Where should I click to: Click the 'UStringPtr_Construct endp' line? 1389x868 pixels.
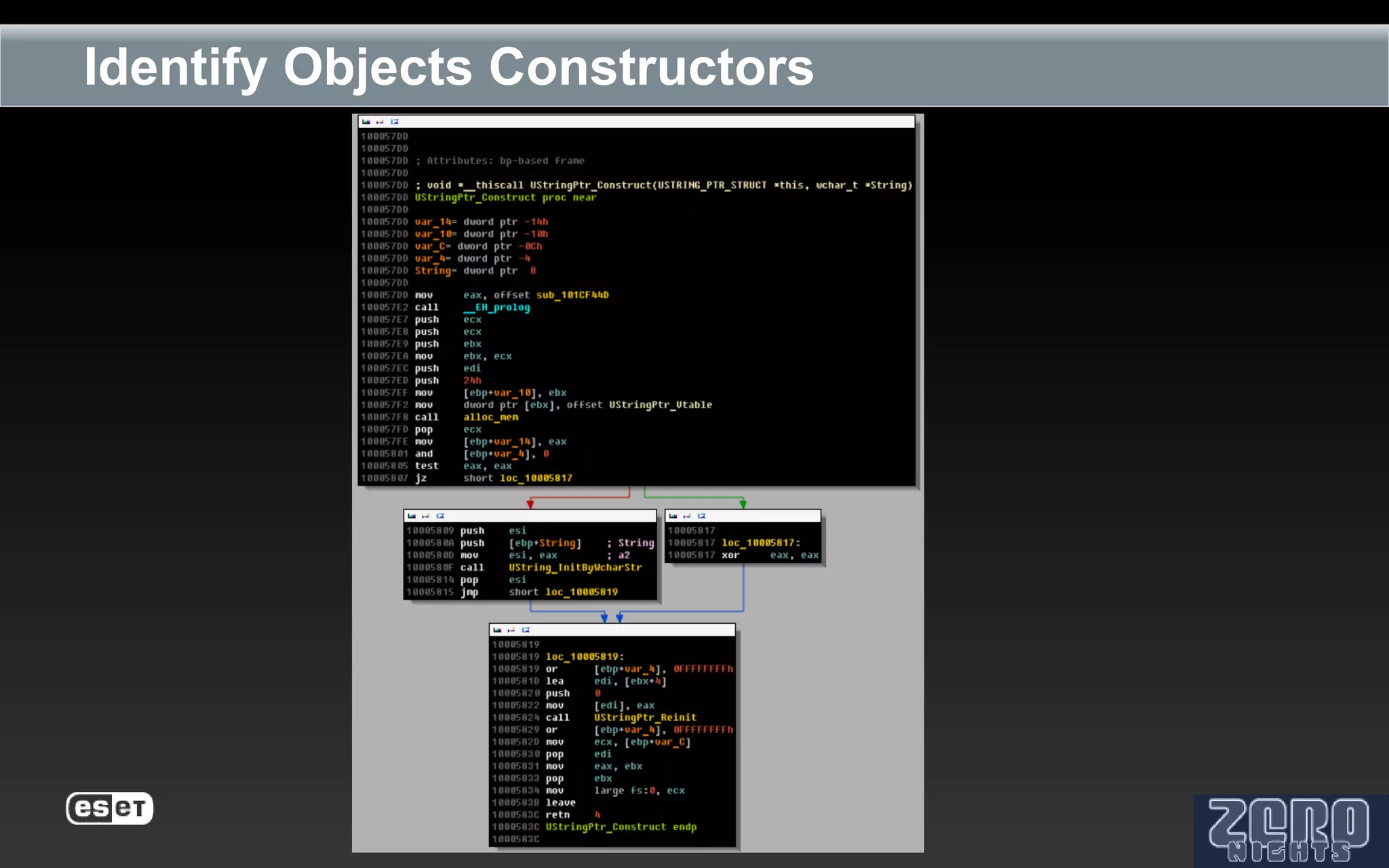pos(621,827)
